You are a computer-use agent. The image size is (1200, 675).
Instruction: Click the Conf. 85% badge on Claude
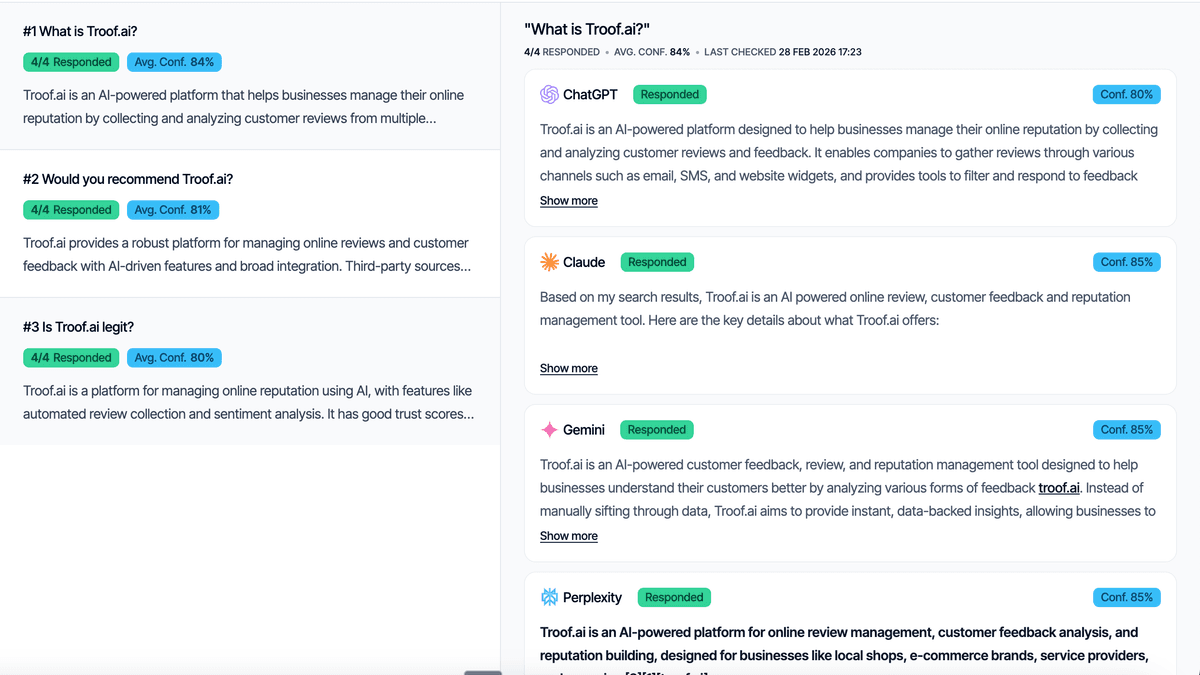1127,262
